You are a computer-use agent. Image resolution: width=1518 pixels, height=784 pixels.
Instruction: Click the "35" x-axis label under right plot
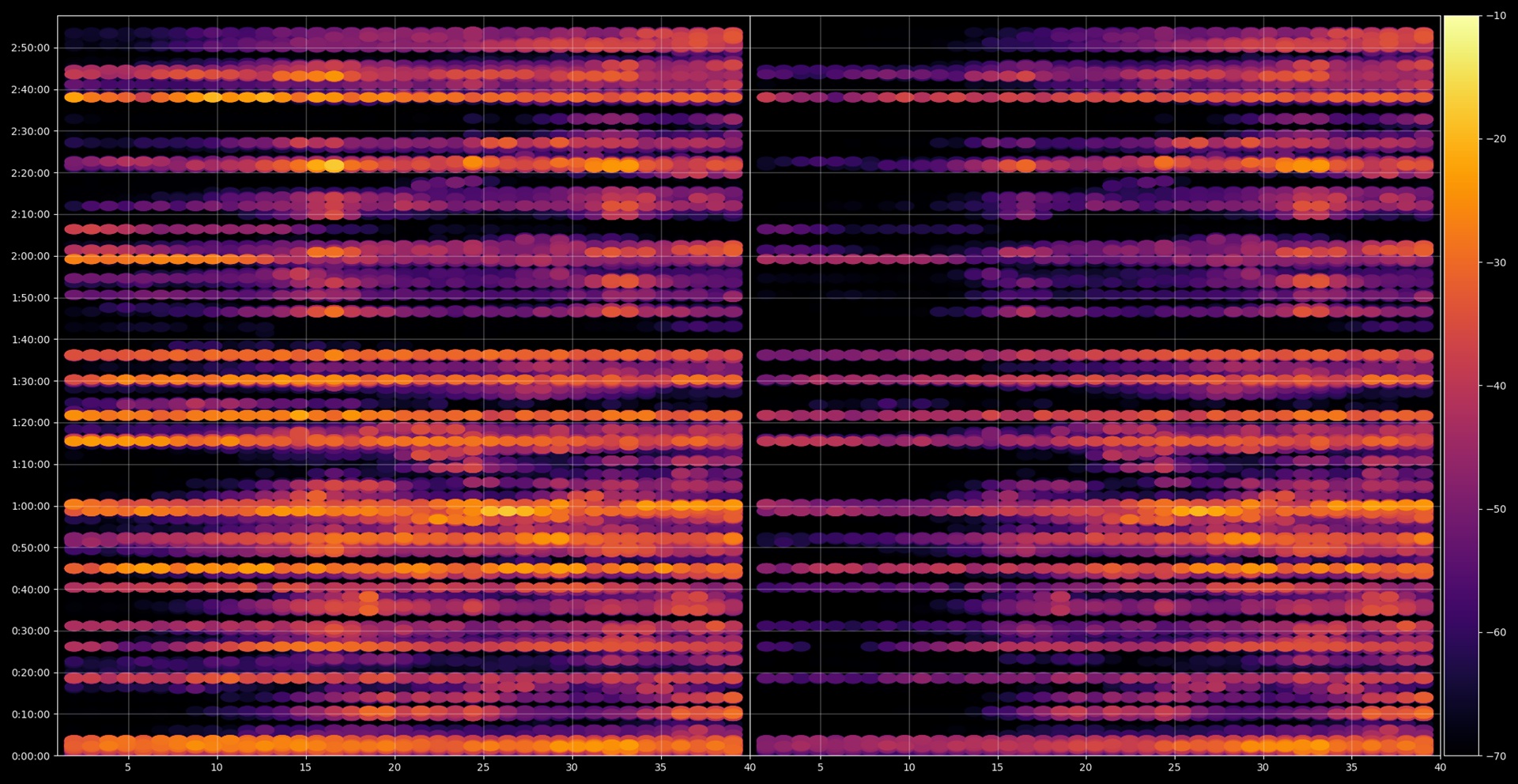coord(1352,767)
